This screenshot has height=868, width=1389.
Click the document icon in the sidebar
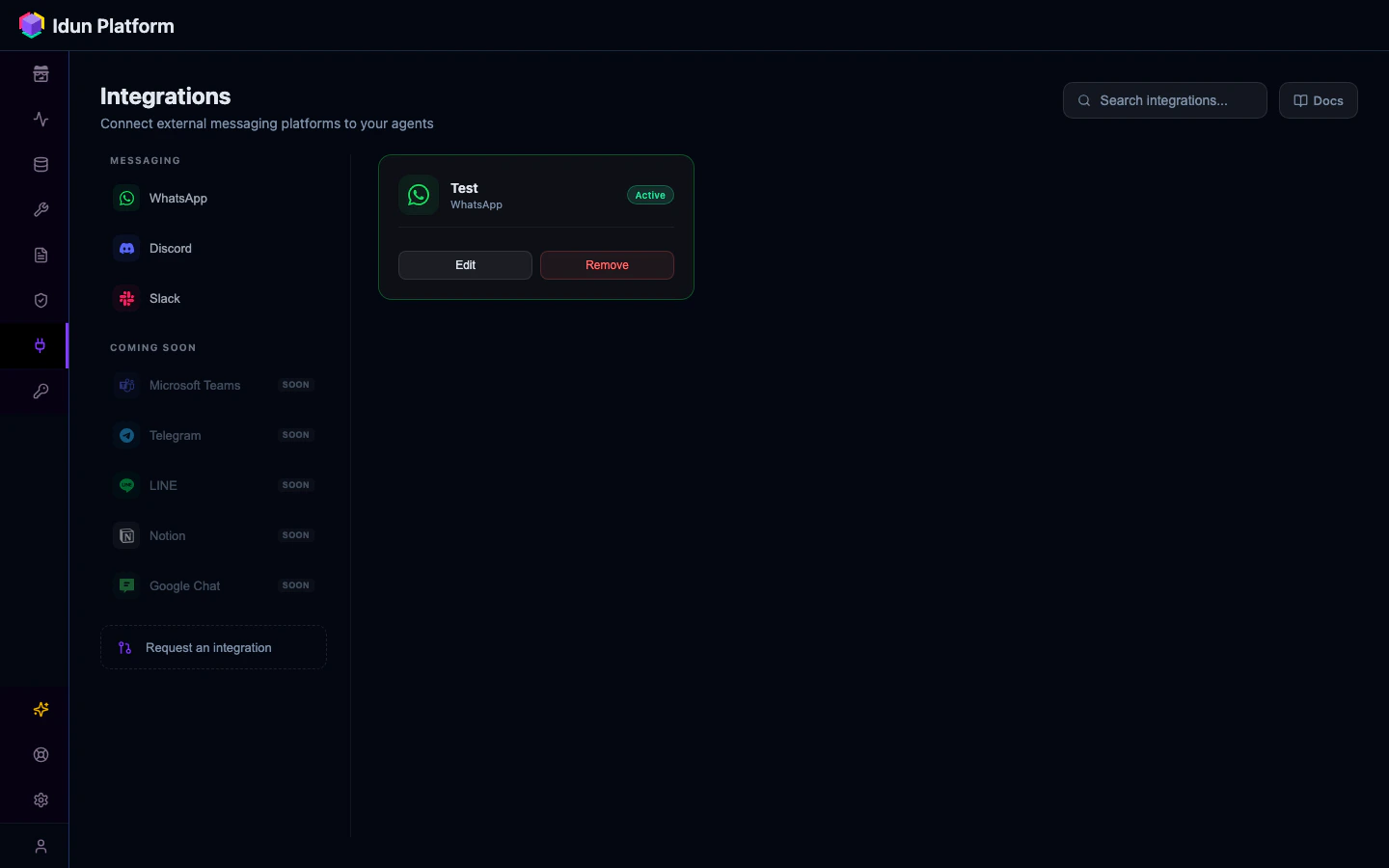[x=40, y=256]
